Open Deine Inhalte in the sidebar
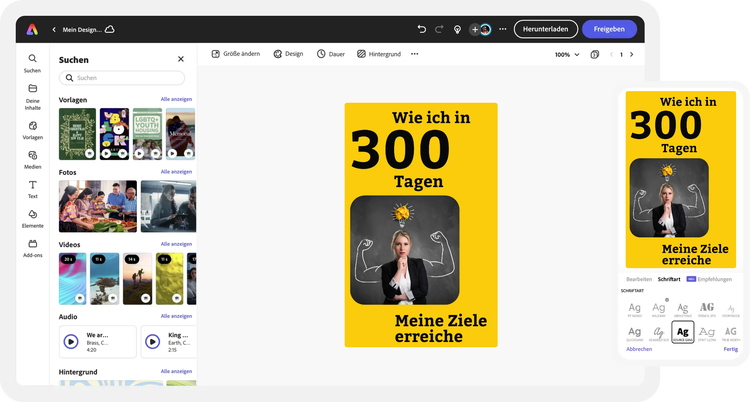The image size is (750, 402). click(x=33, y=97)
